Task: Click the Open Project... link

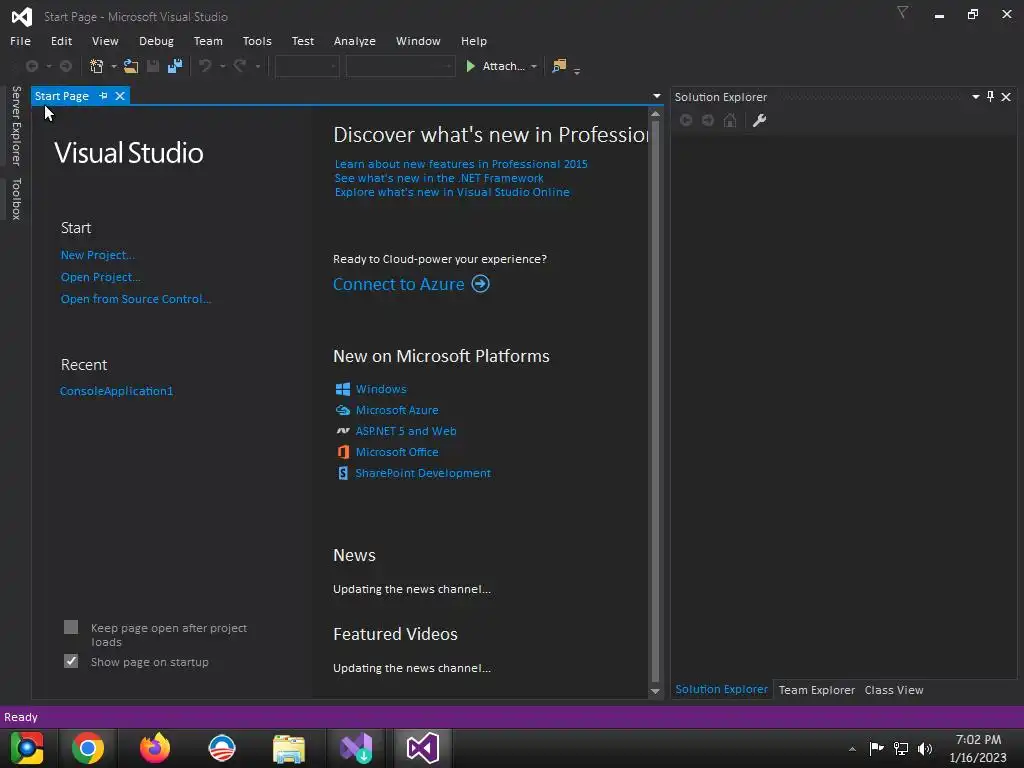Action: pyautogui.click(x=101, y=277)
